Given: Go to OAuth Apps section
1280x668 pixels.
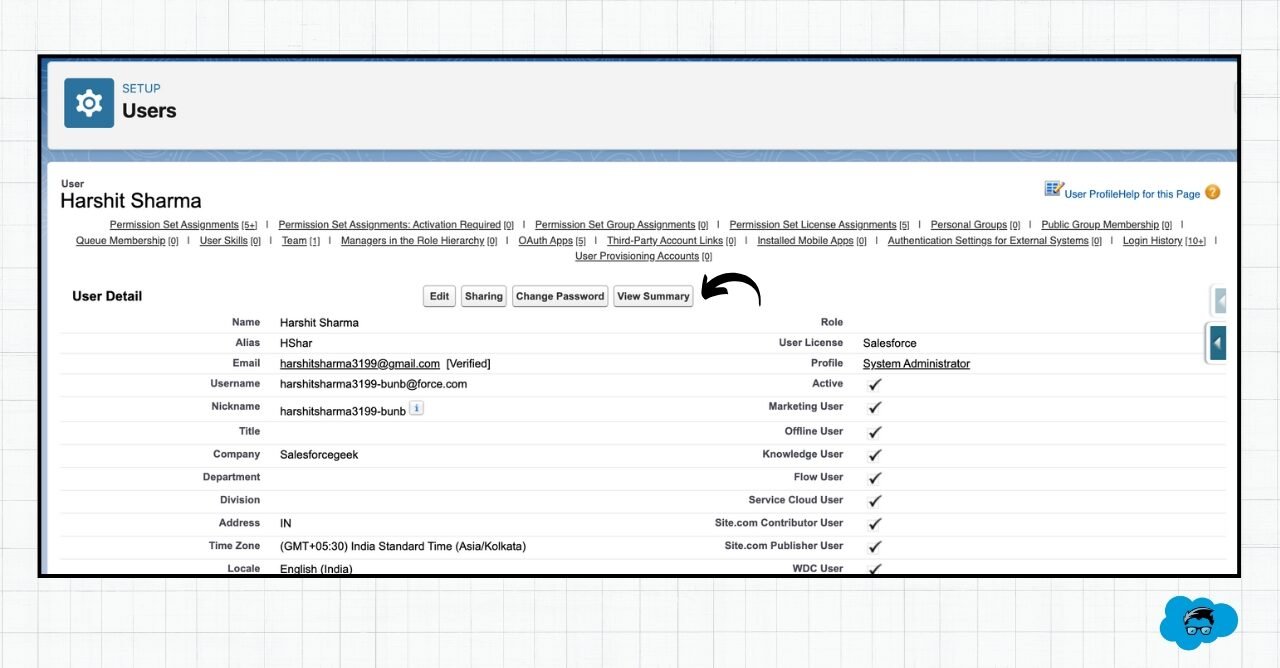Looking at the screenshot, I should [552, 241].
